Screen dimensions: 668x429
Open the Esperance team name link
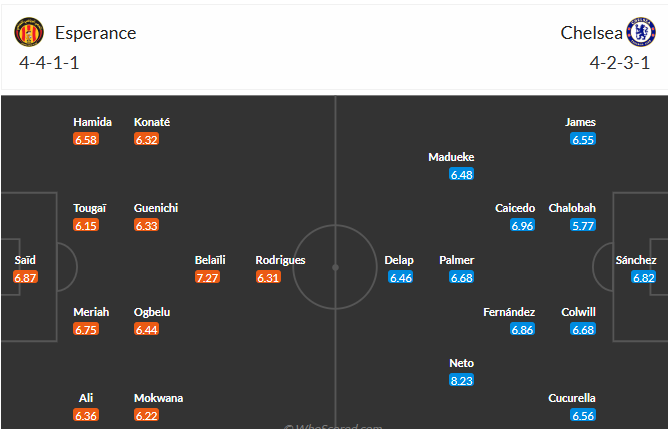(95, 33)
